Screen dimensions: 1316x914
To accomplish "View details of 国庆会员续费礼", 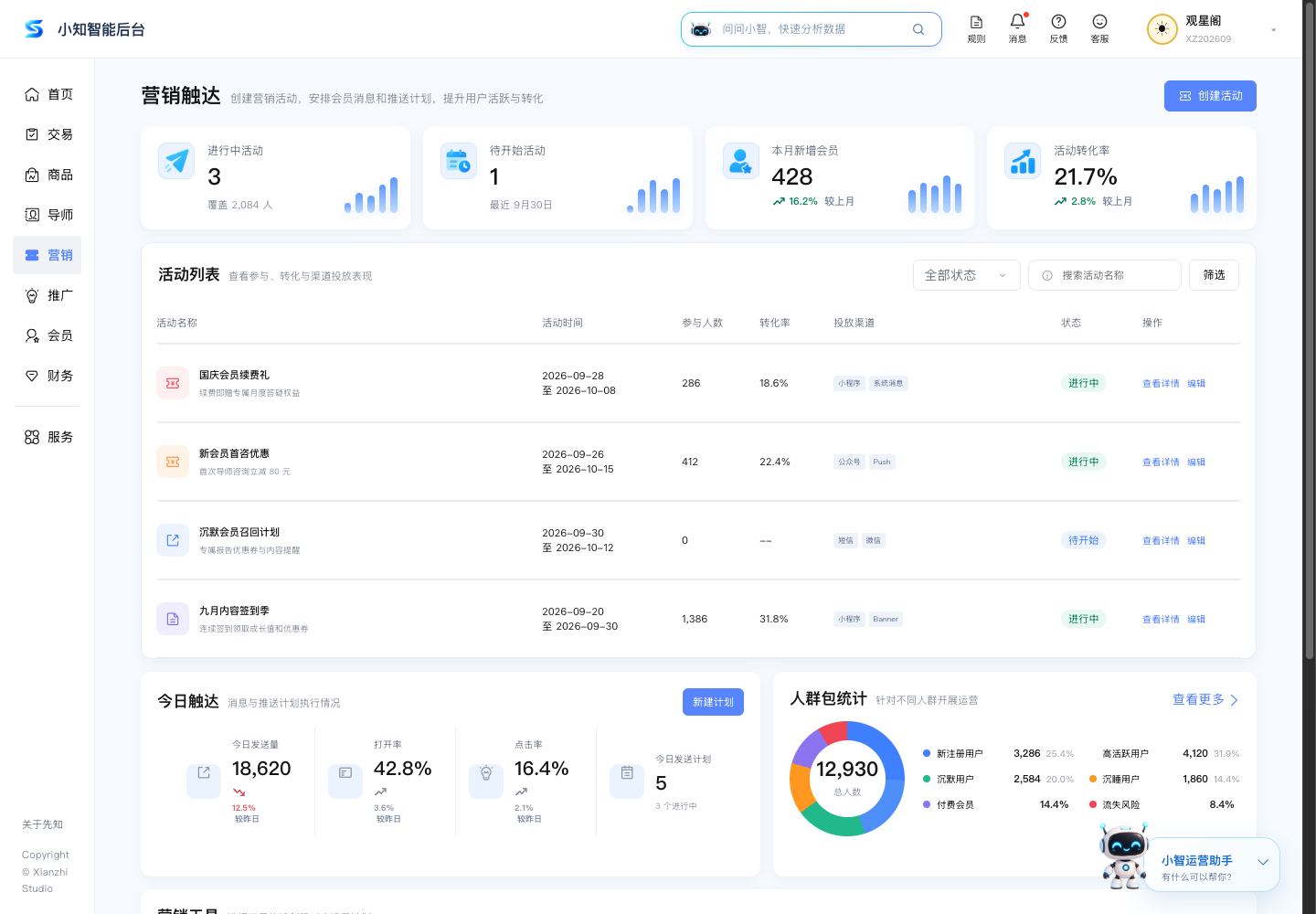I will click(x=1161, y=384).
